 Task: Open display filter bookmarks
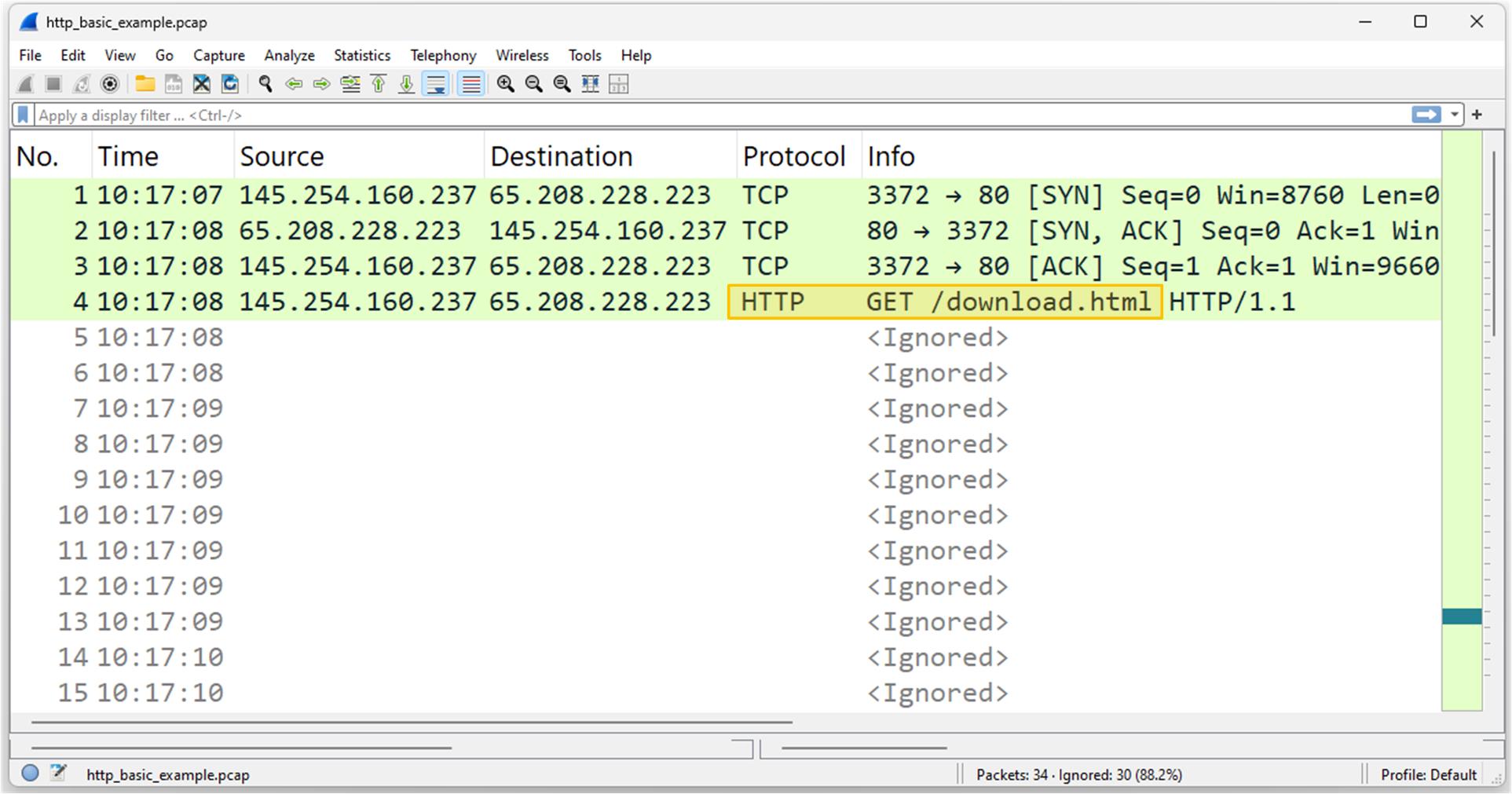pyautogui.click(x=24, y=115)
